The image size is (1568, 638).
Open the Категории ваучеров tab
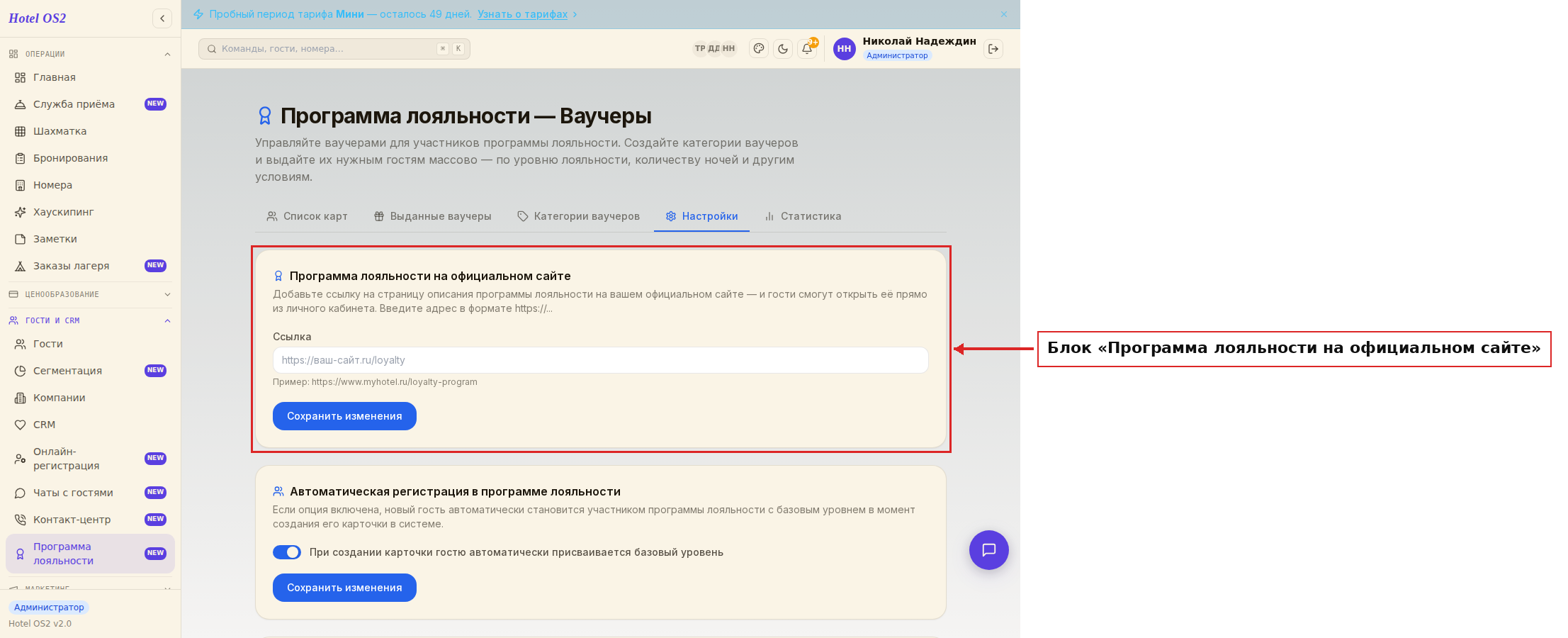tap(578, 216)
